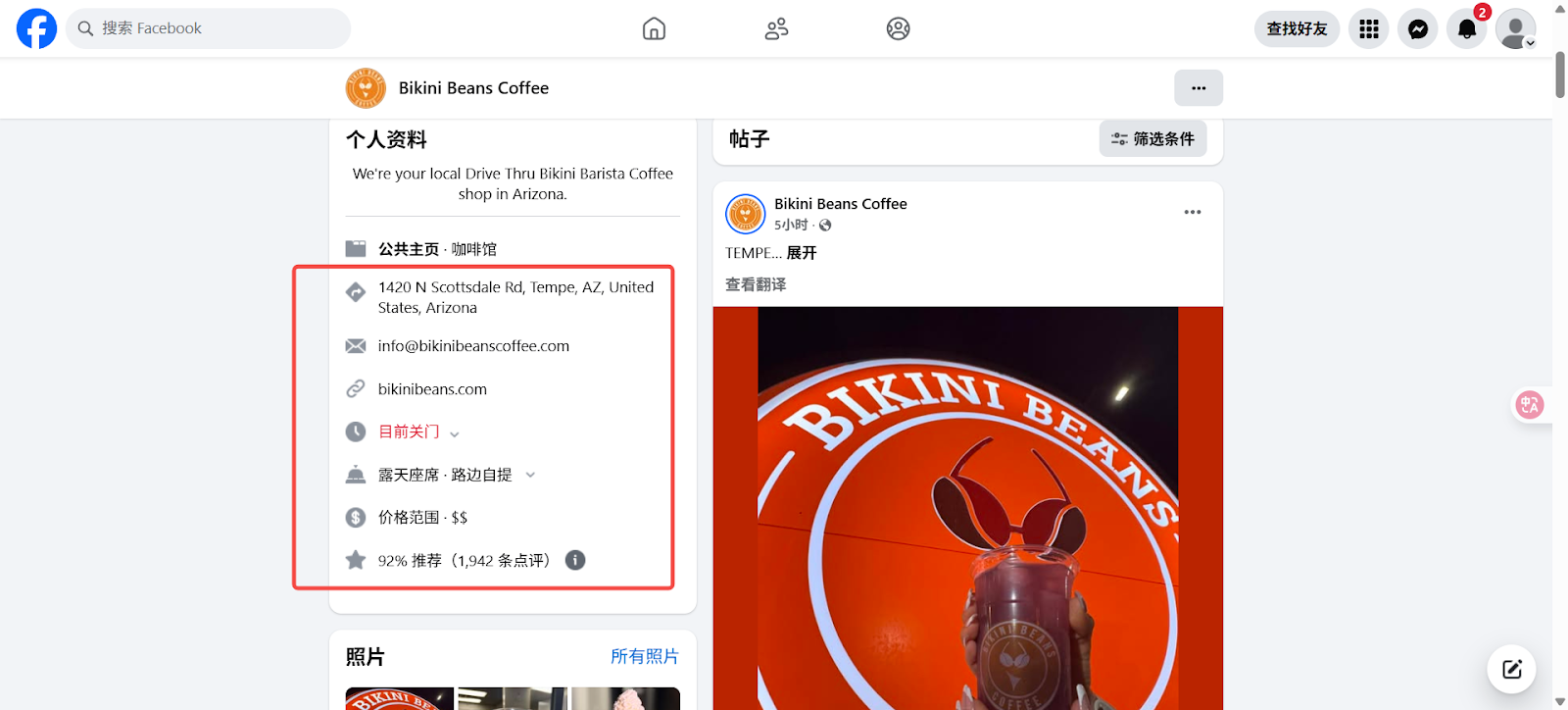Click the post author avatar
This screenshot has width=1568, height=710.
point(746,214)
